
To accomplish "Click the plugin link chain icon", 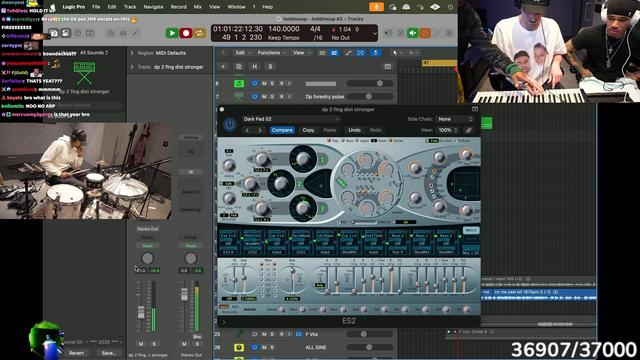I will click(469, 130).
